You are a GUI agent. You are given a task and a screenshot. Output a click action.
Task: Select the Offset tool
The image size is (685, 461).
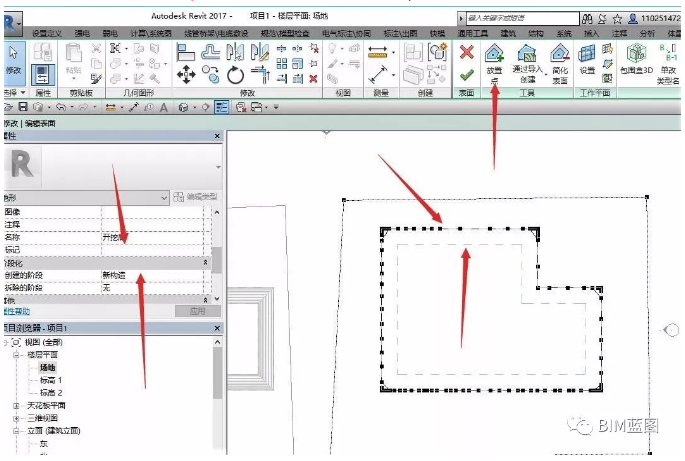coord(211,53)
